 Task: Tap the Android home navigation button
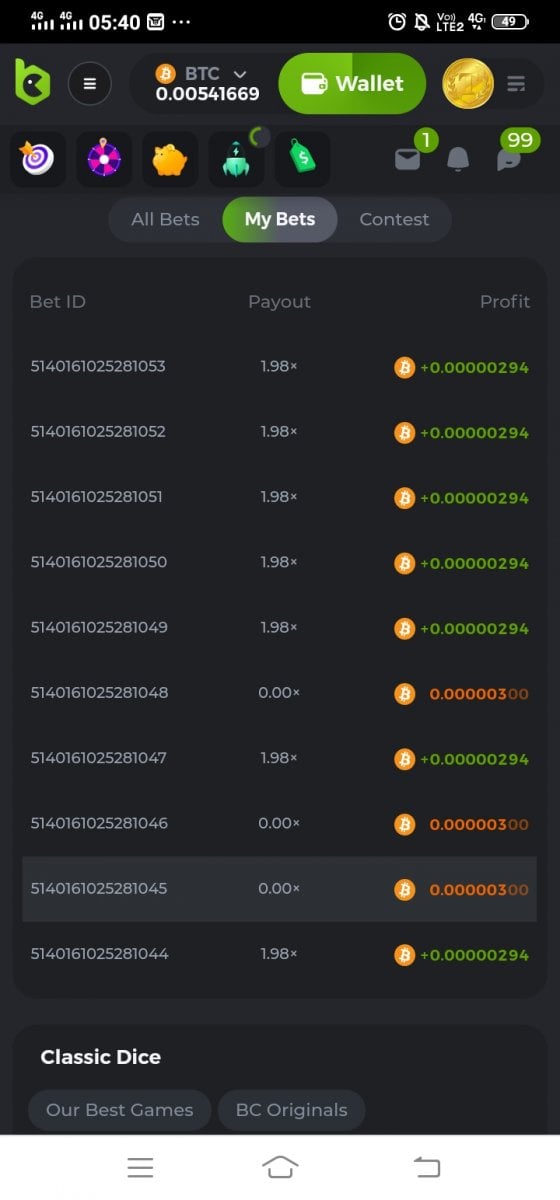[x=280, y=1166]
